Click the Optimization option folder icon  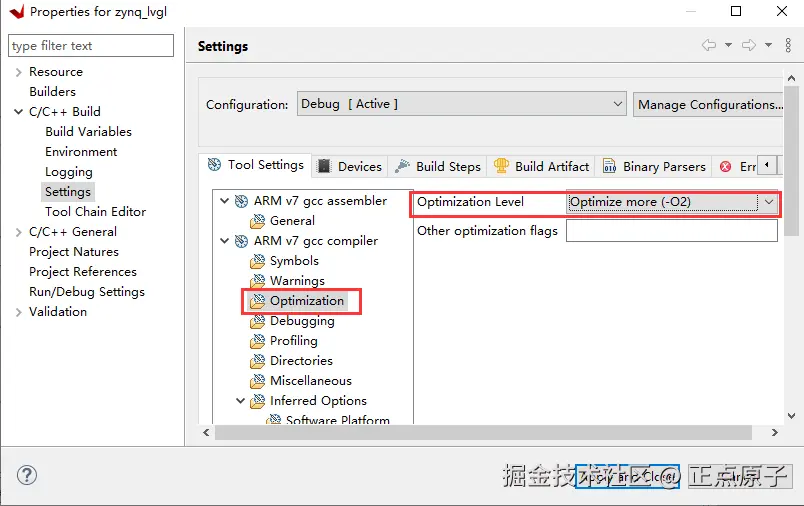[257, 301]
